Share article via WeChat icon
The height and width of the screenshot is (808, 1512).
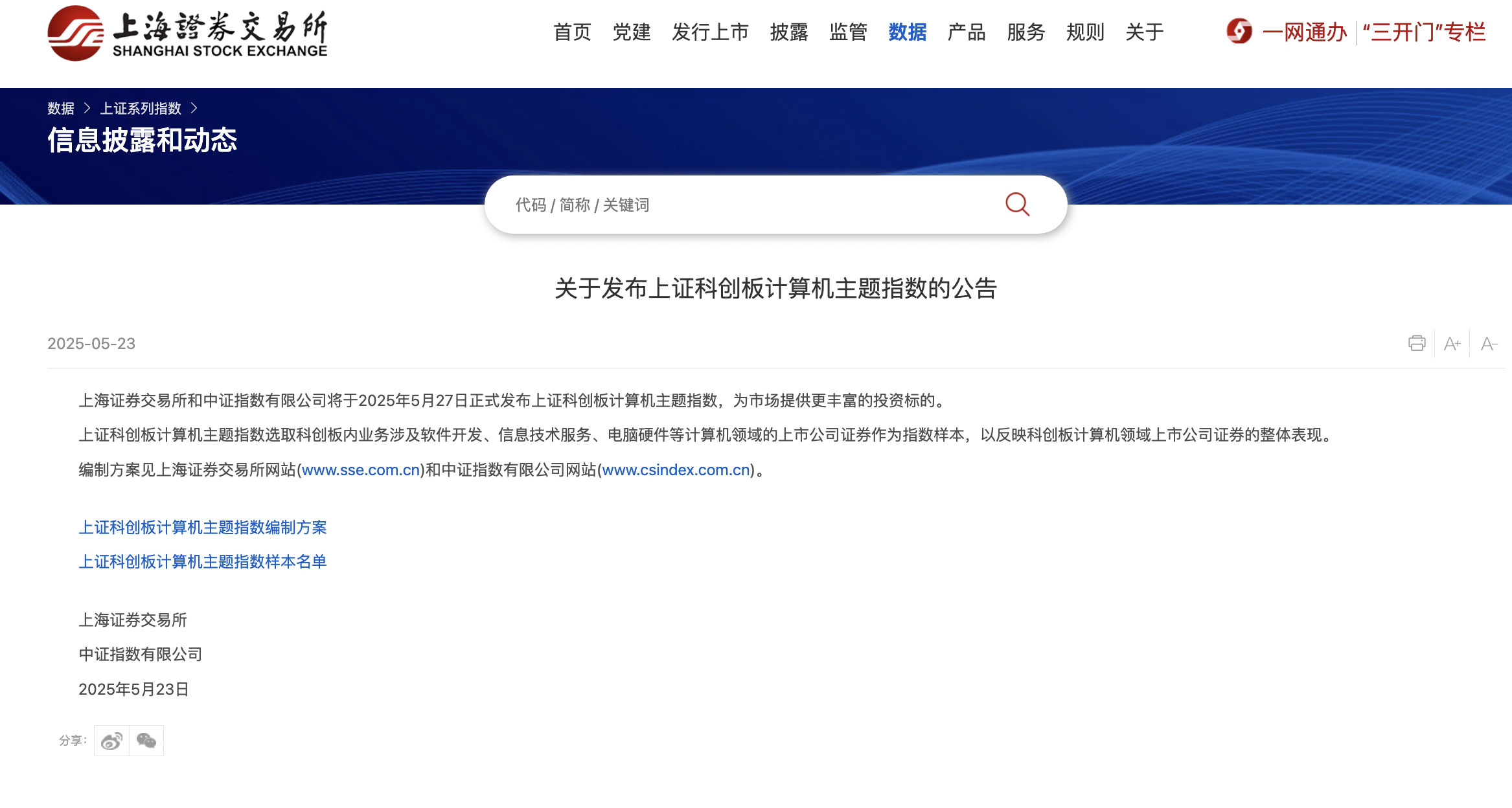146,741
